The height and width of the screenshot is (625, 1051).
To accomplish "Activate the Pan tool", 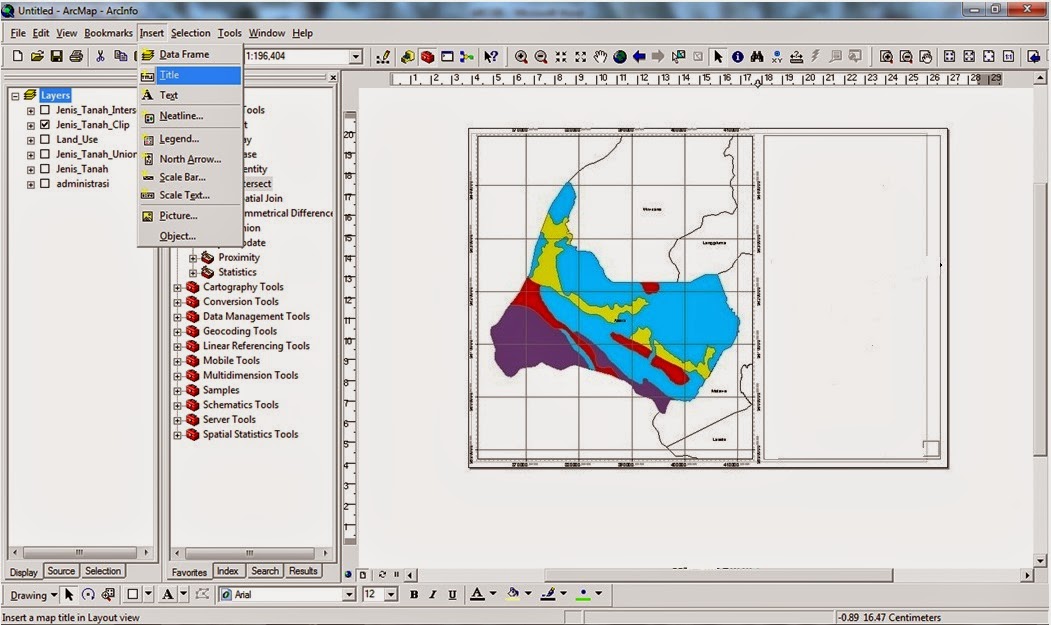I will coord(600,57).
